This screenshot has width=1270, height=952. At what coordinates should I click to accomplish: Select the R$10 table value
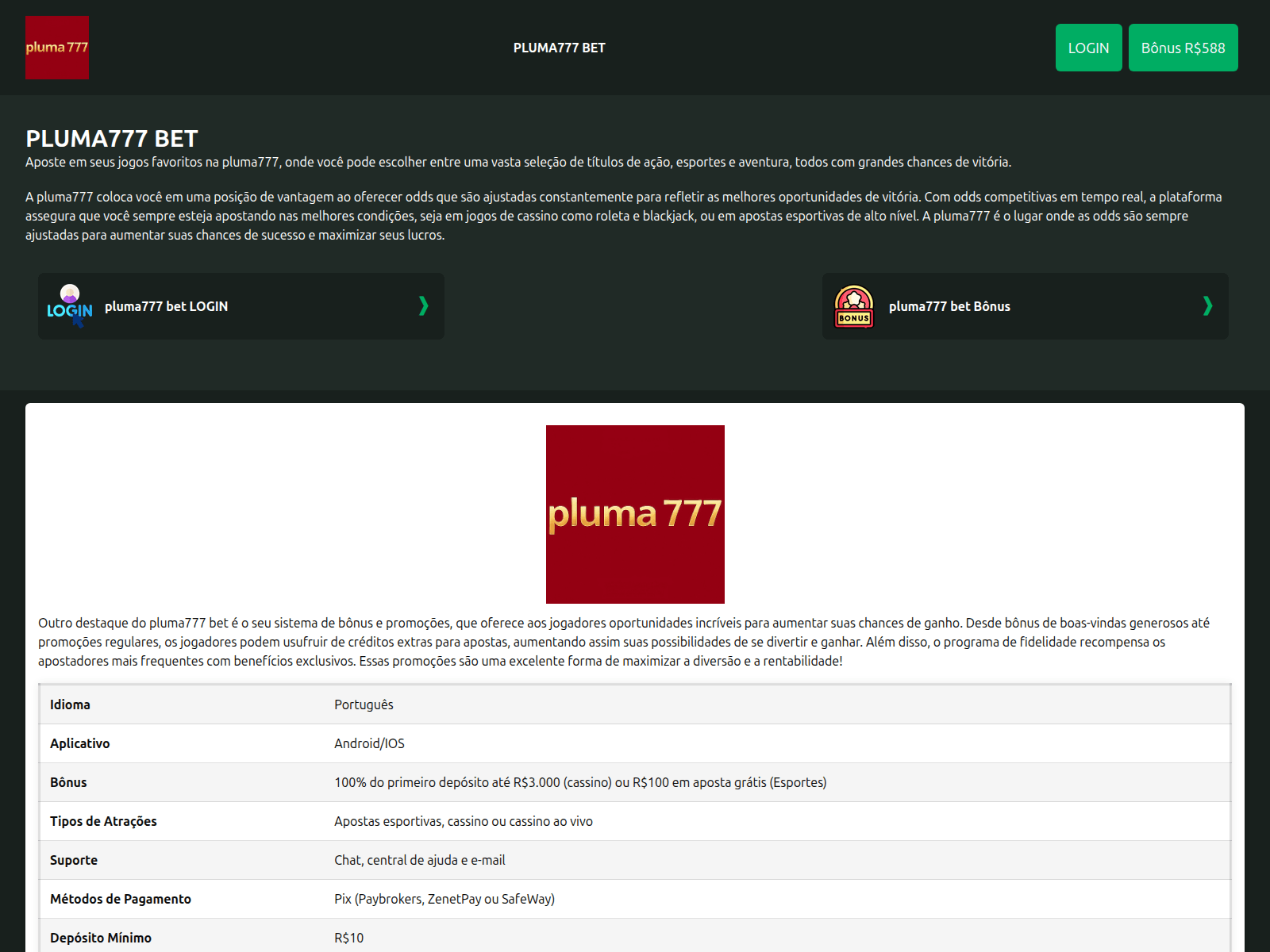pos(348,938)
